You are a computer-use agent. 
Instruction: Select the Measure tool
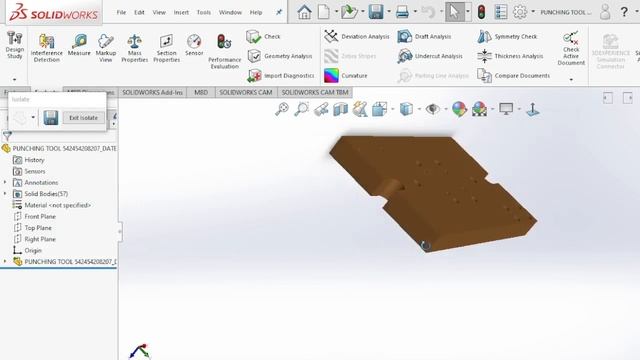[x=79, y=45]
